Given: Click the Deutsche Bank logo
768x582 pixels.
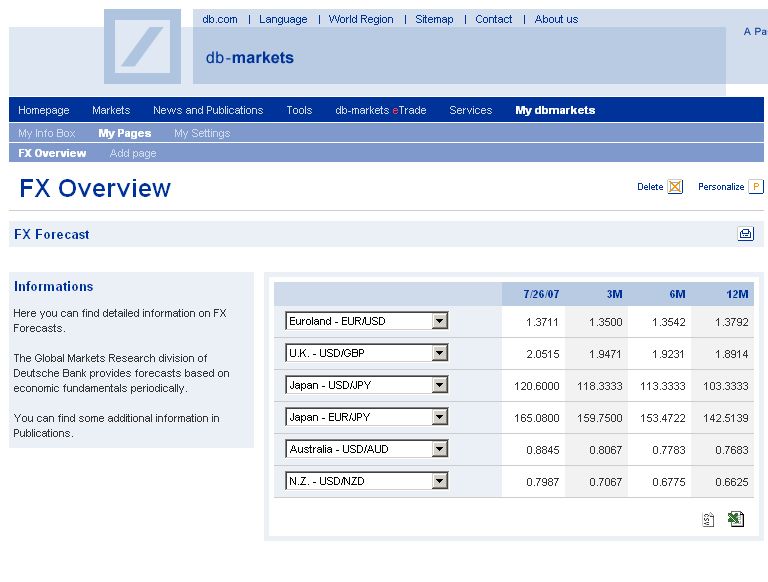Looking at the screenshot, I should (142, 47).
